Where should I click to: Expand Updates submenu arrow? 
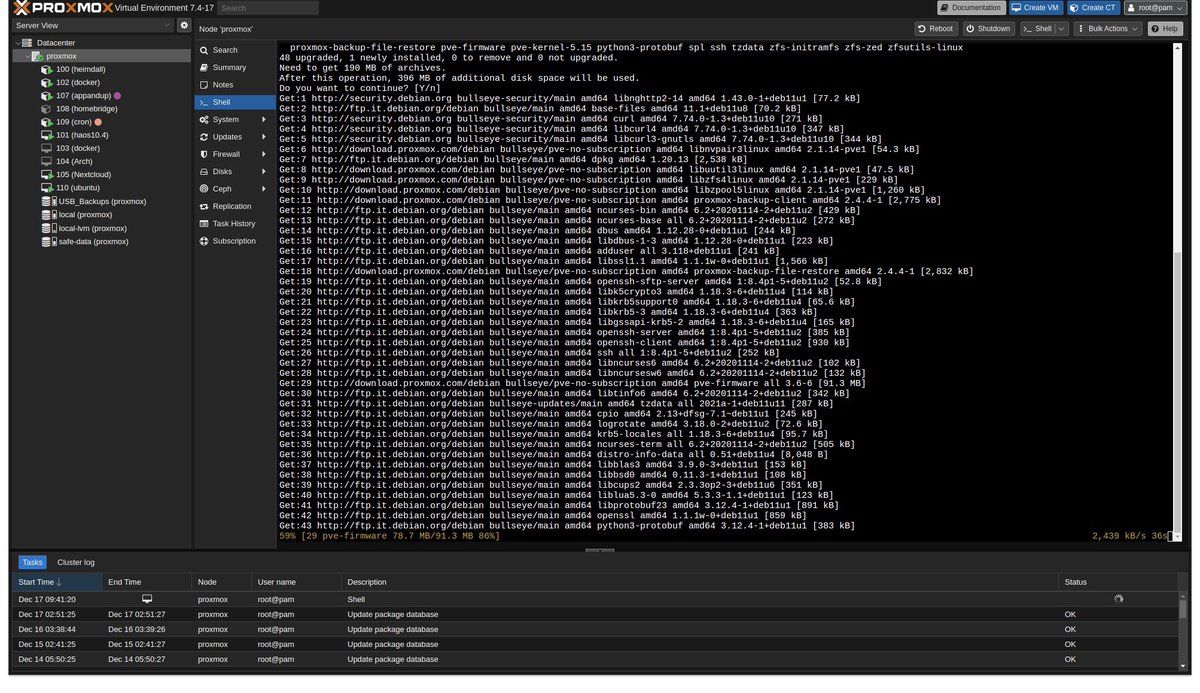coord(265,137)
